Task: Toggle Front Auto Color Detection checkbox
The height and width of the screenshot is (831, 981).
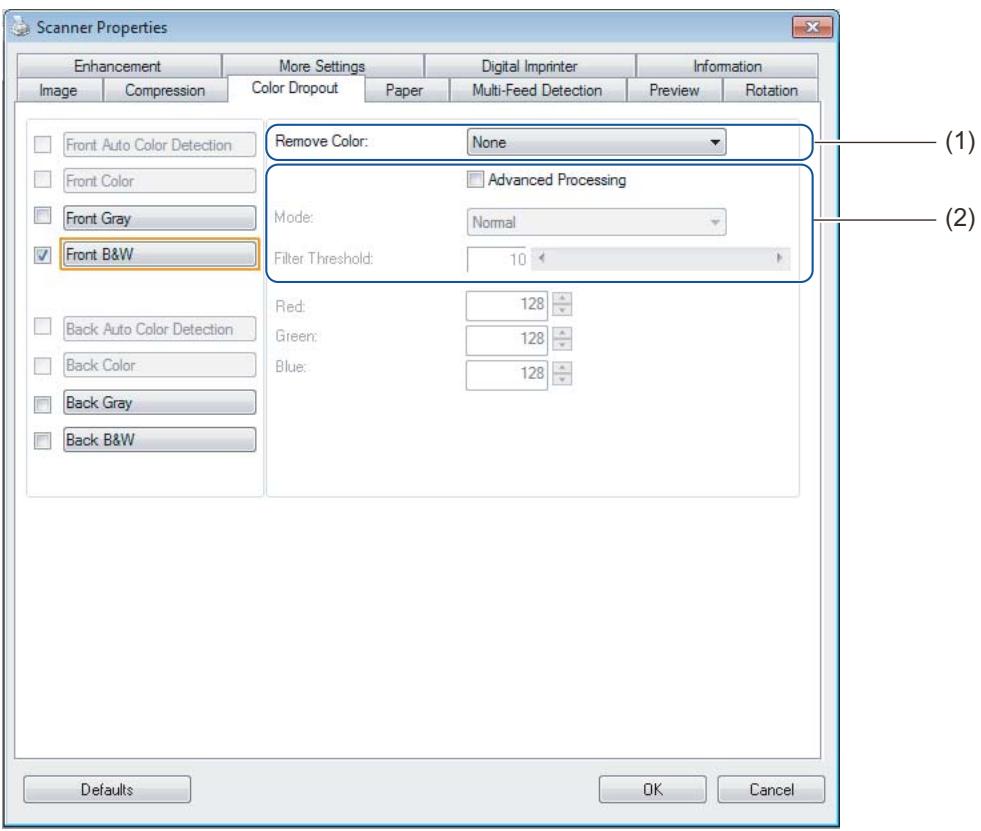Action: coord(43,145)
